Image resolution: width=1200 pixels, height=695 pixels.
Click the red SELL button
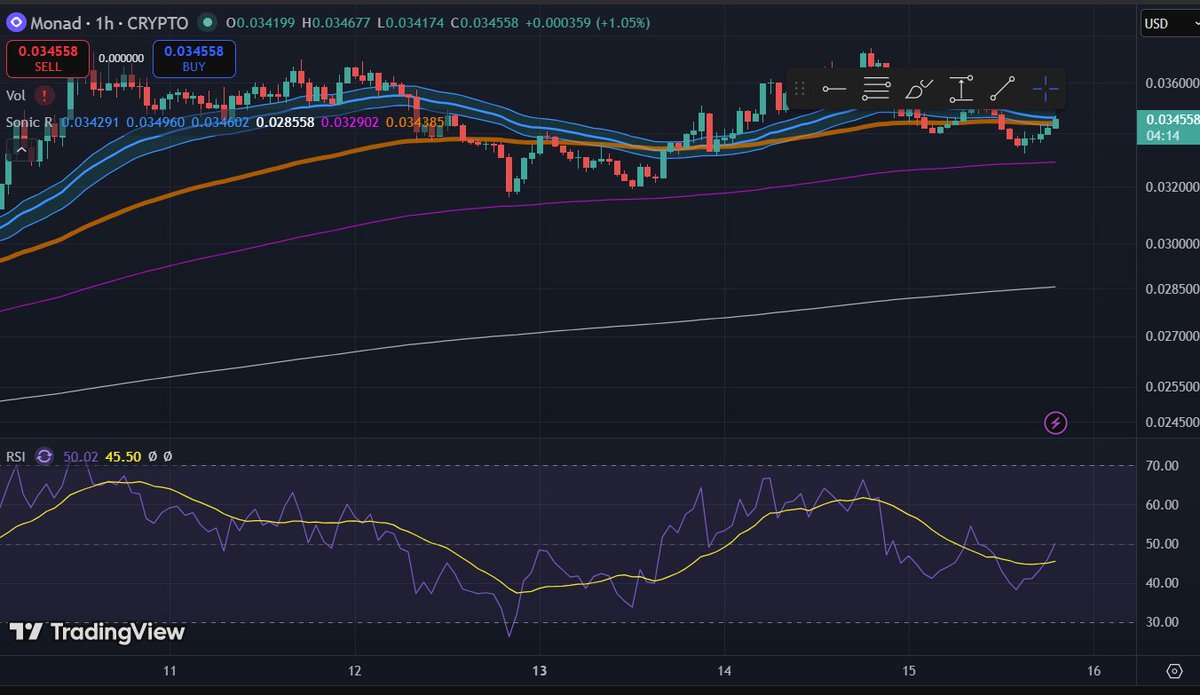[48, 59]
